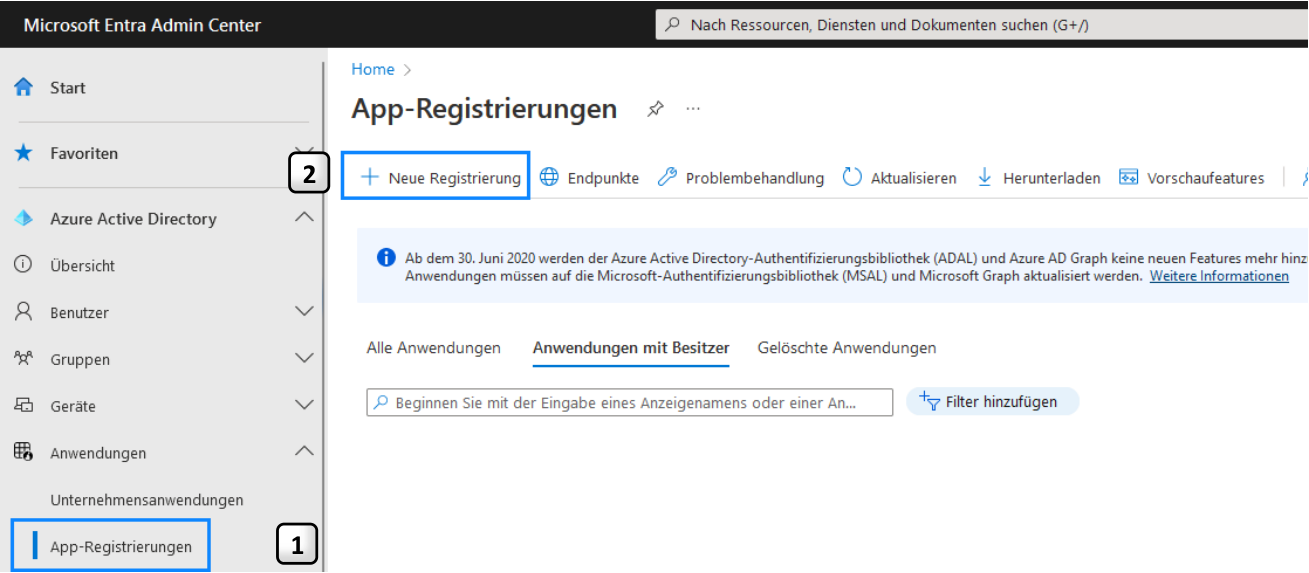Focus the application name search field
Image resolution: width=1309 pixels, height=573 pixels.
tap(630, 402)
